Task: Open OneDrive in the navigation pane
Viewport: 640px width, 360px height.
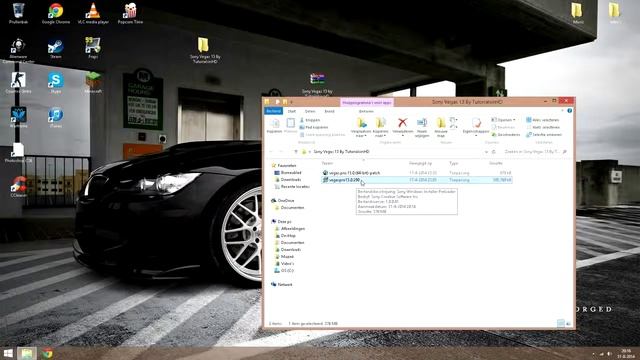Action: 283,200
